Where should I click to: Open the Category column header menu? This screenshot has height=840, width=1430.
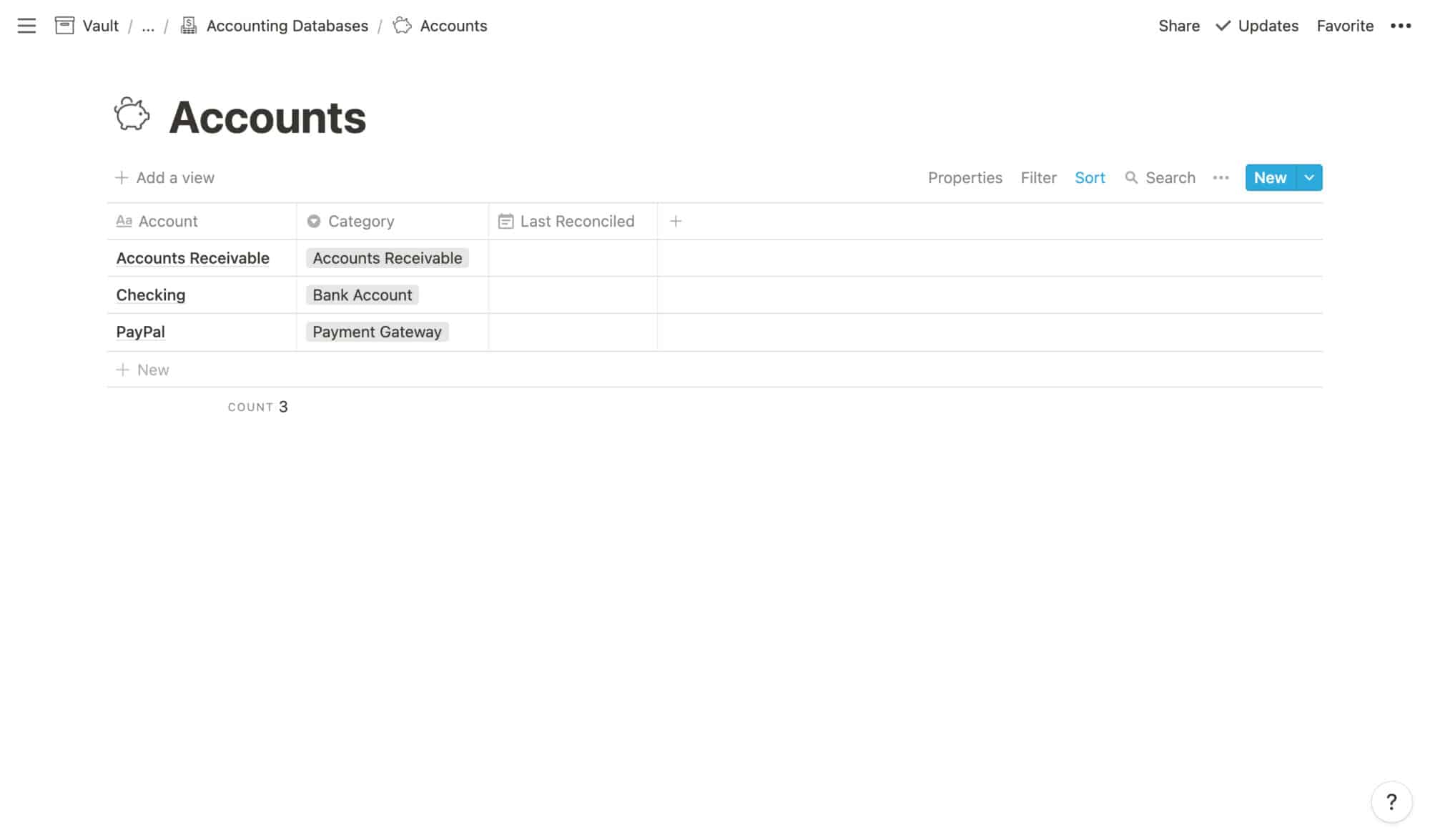(360, 222)
